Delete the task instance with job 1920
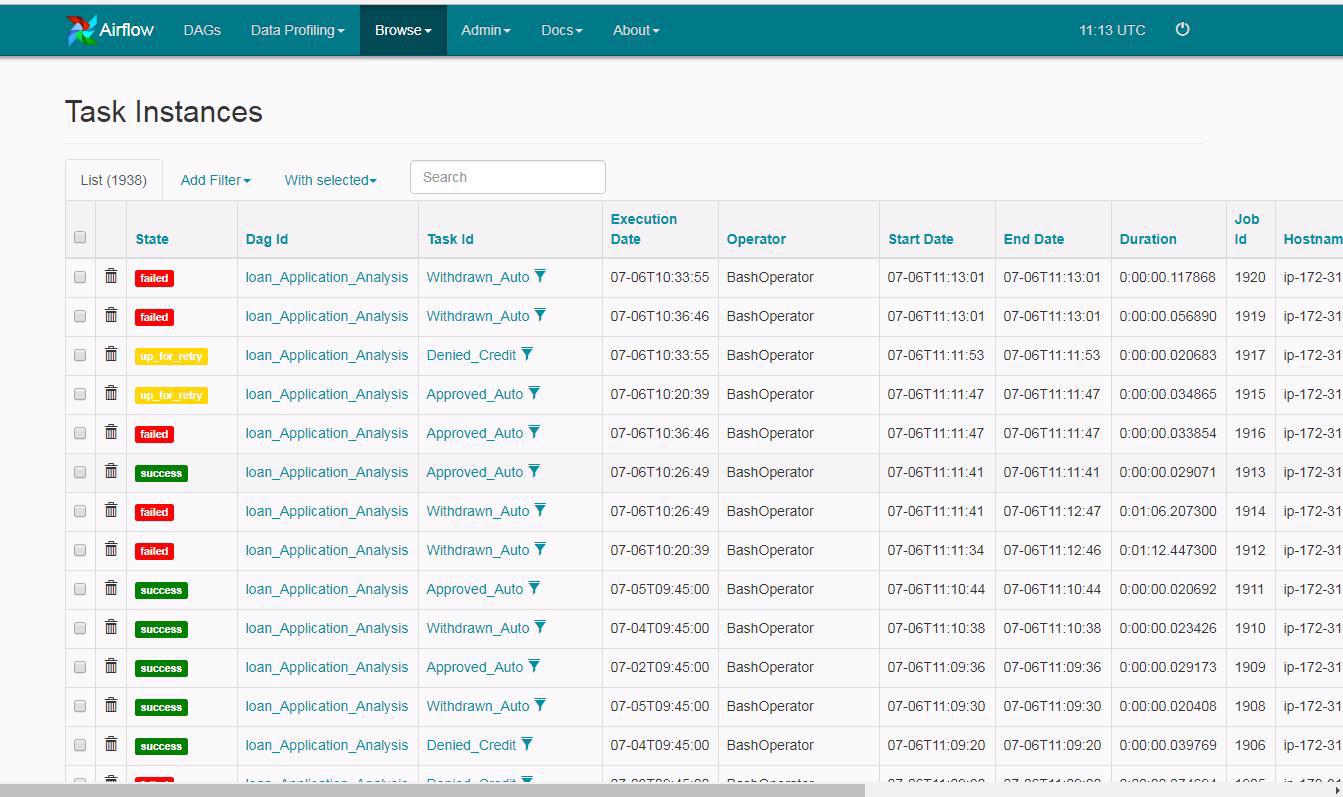 click(111, 276)
